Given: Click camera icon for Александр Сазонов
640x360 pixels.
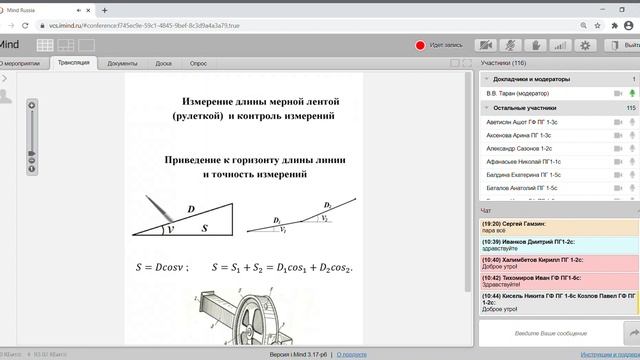Looking at the screenshot, I should pos(618,149).
